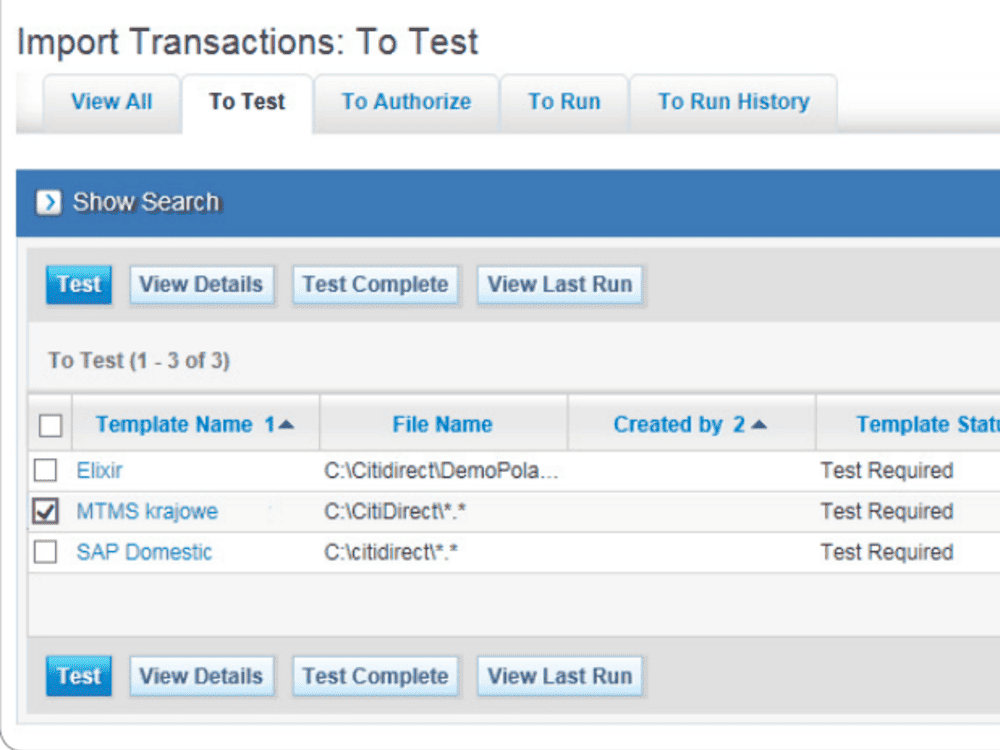The image size is (1000, 750).
Task: Click the View Last Run button
Action: (x=560, y=284)
